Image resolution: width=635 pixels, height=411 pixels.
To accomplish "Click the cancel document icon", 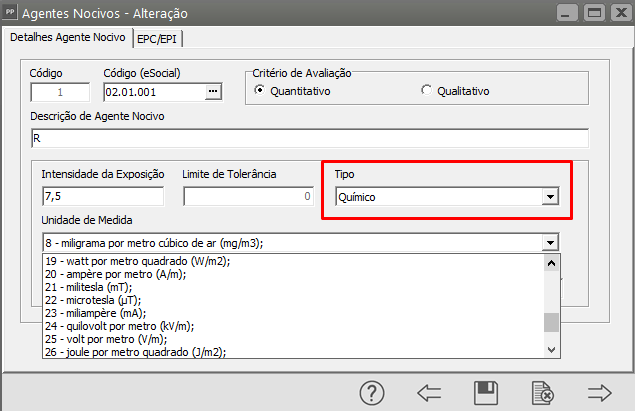I will tap(543, 392).
